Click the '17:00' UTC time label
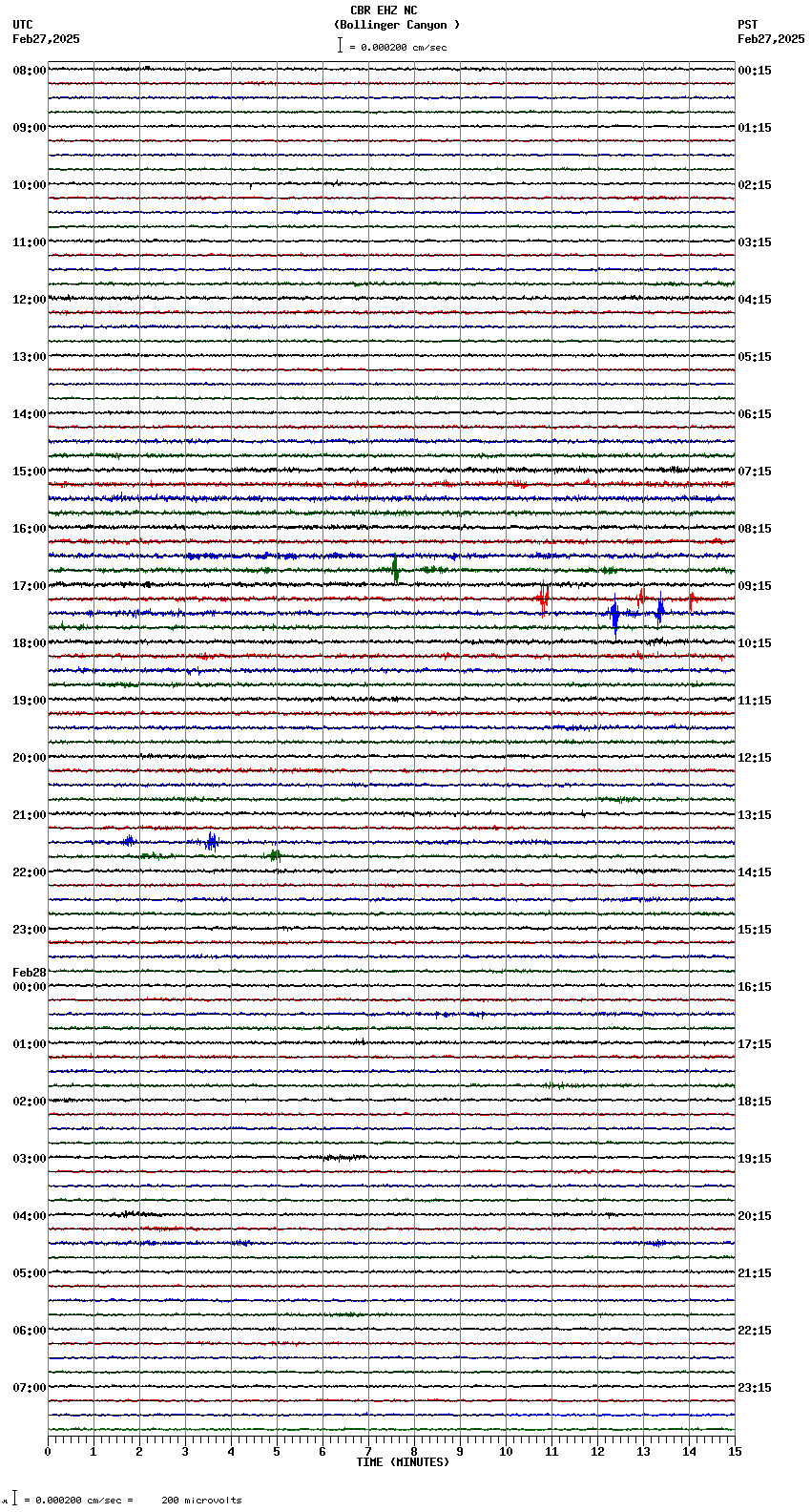Screen dimensions: 811x1512 coord(29,586)
